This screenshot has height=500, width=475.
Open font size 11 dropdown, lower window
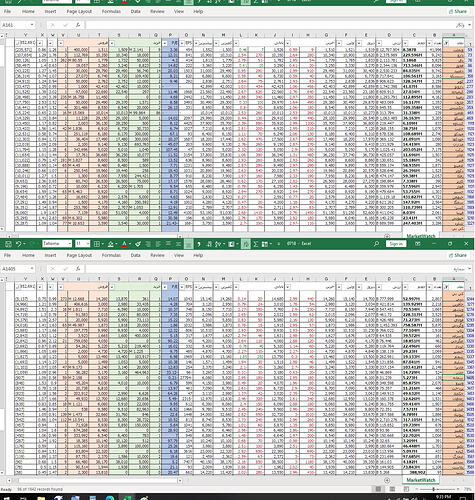coord(88,244)
